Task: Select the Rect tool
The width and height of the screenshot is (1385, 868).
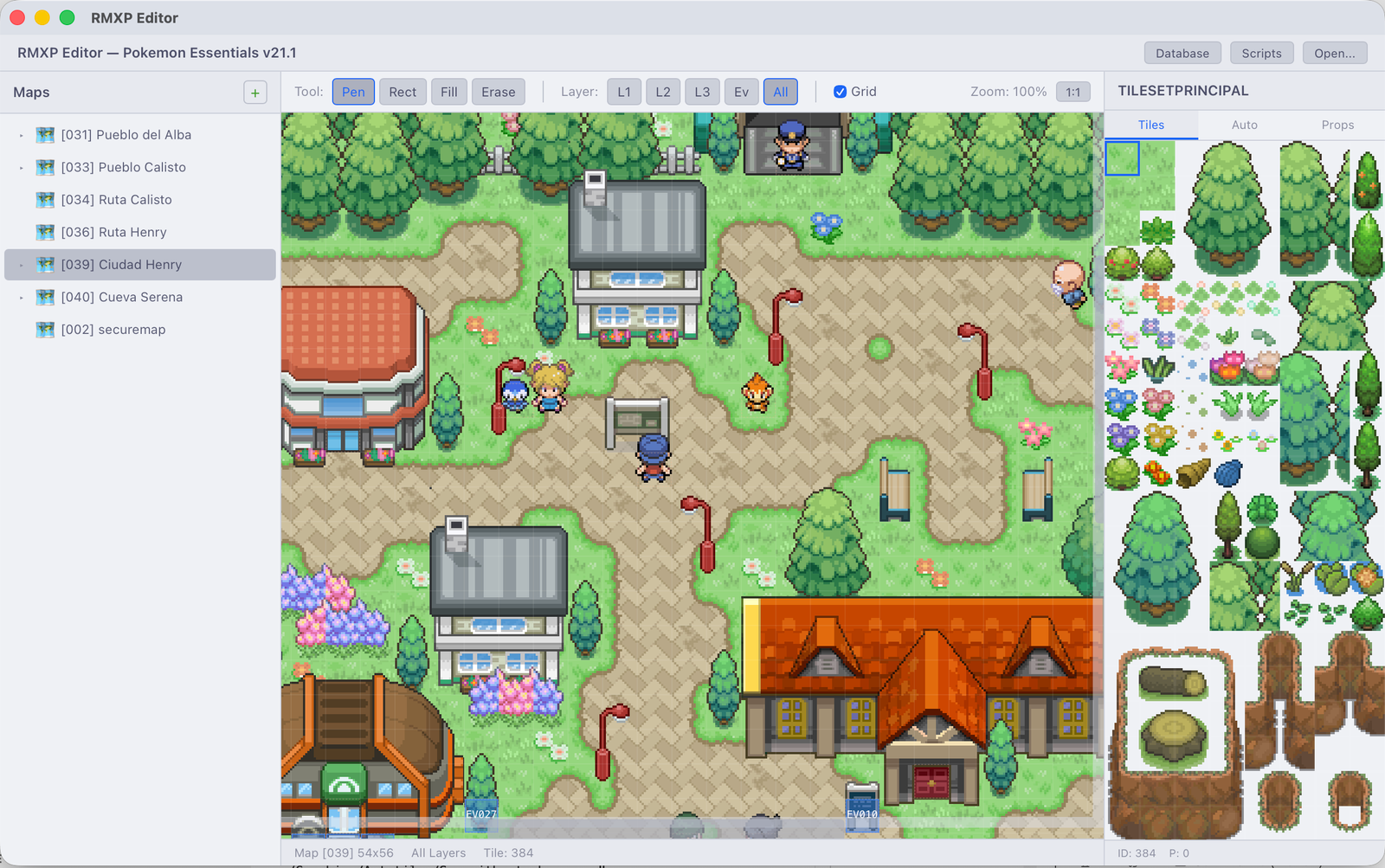Action: tap(403, 91)
